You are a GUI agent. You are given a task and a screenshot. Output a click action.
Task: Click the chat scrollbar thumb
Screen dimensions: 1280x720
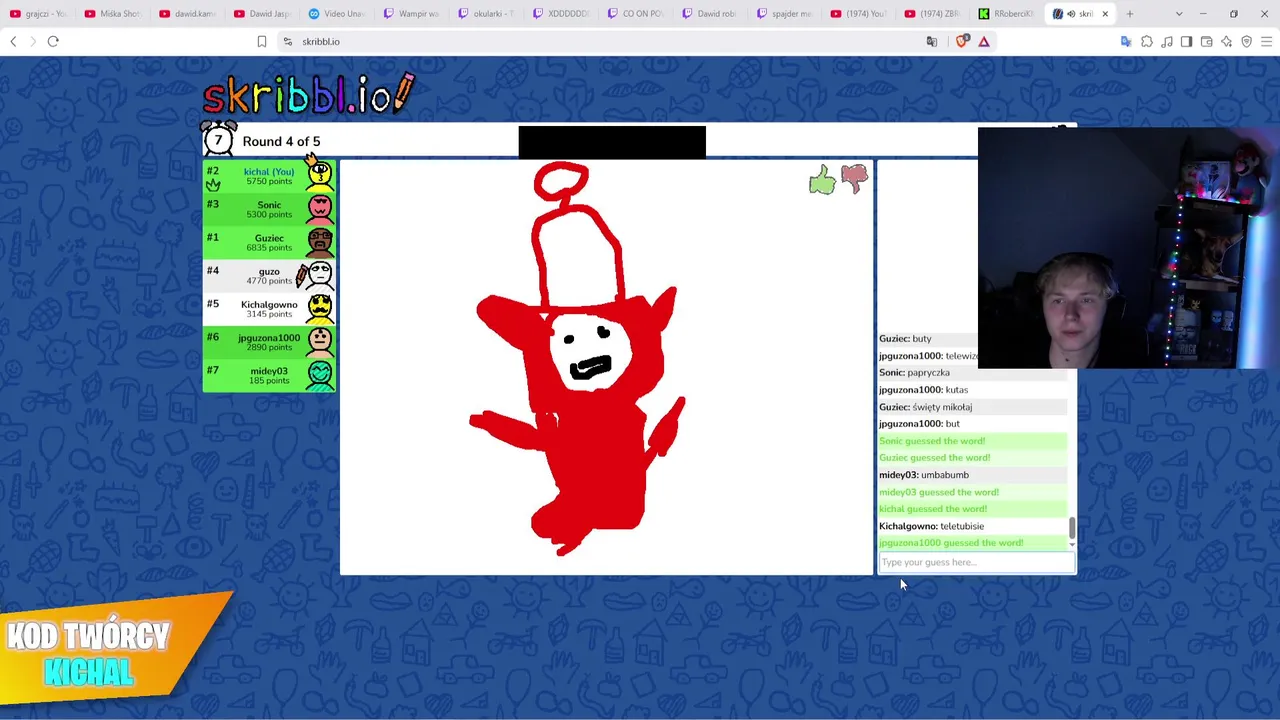(x=1072, y=527)
